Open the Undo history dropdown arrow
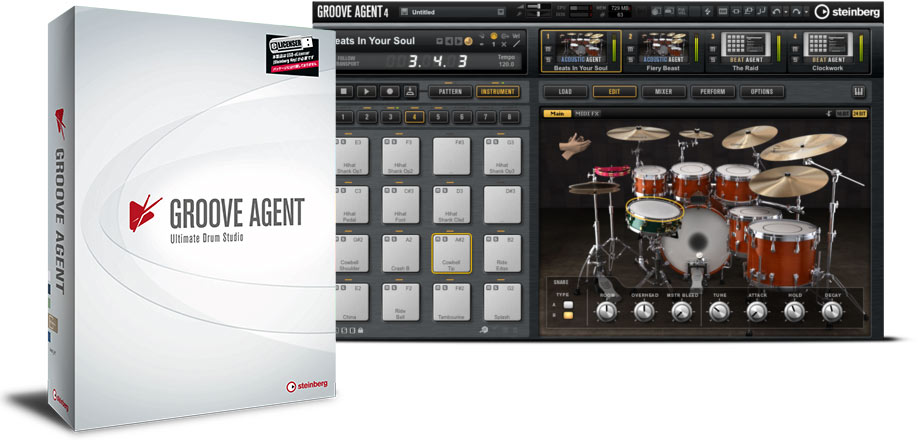This screenshot has height=440, width=920. pyautogui.click(x=786, y=12)
